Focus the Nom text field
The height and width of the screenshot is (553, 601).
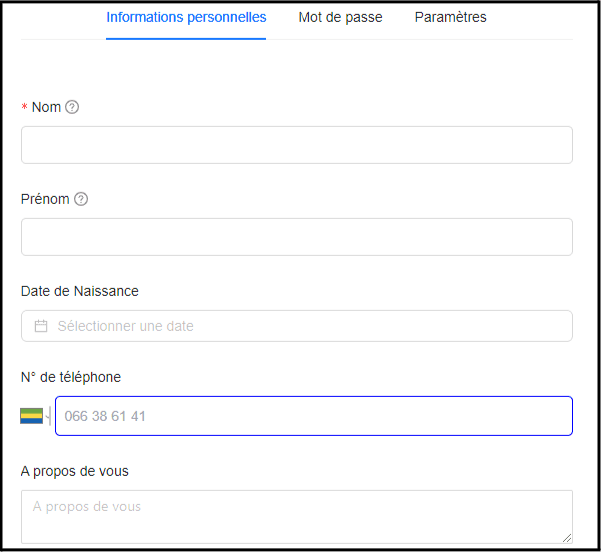click(297, 145)
